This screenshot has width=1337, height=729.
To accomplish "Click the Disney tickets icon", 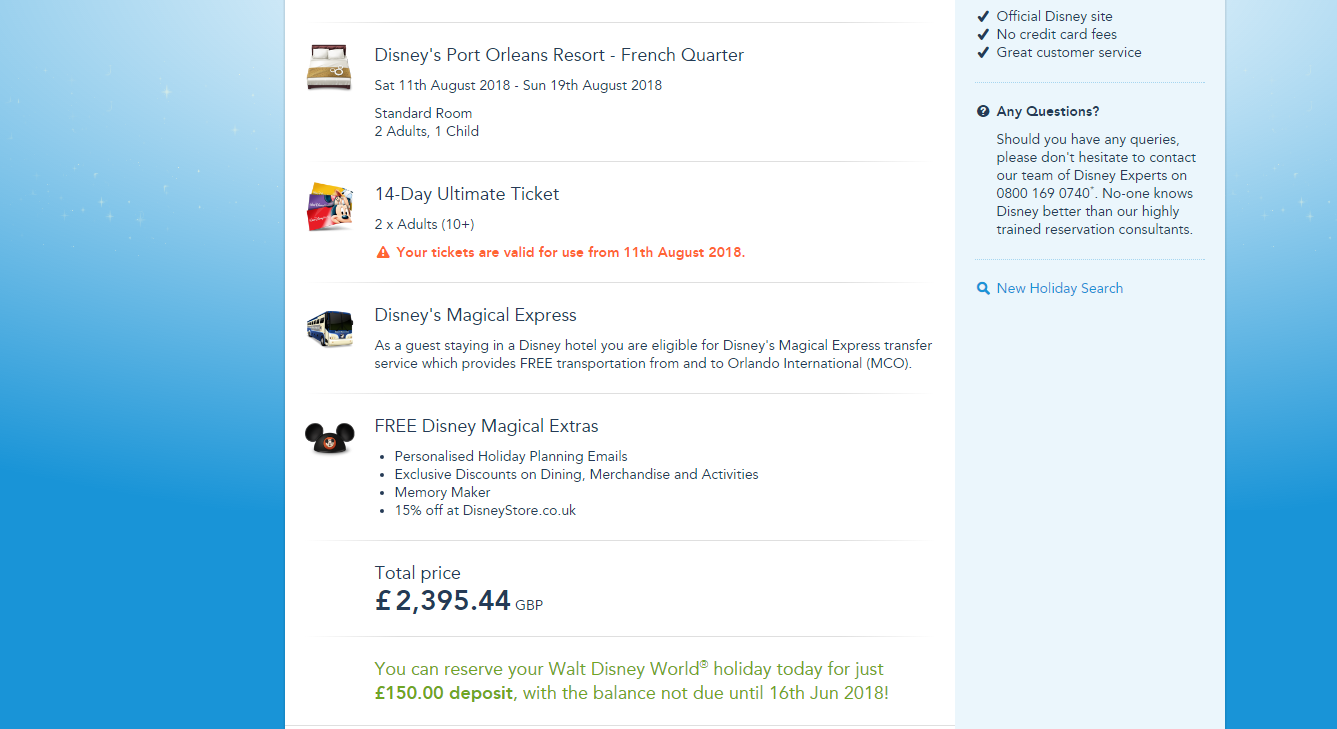I will 329,207.
